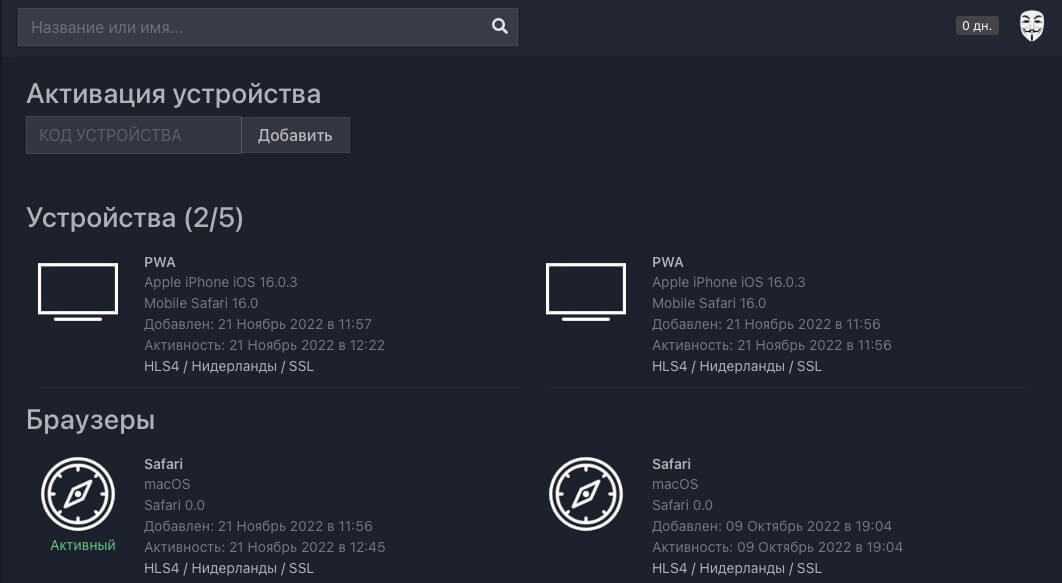This screenshot has width=1062, height=583.
Task: Click the magnifier search icon
Action: click(500, 27)
